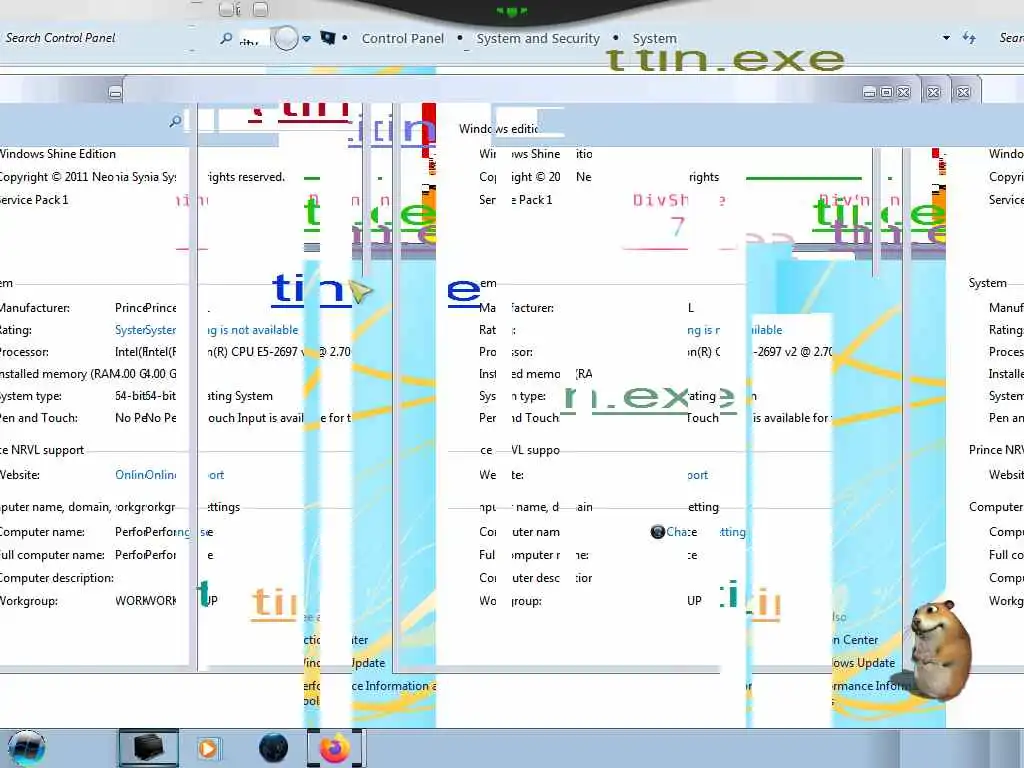Screen dimensions: 1024x768
Task: Click the 'ttin.exe' olive text overlay
Action: point(725,59)
